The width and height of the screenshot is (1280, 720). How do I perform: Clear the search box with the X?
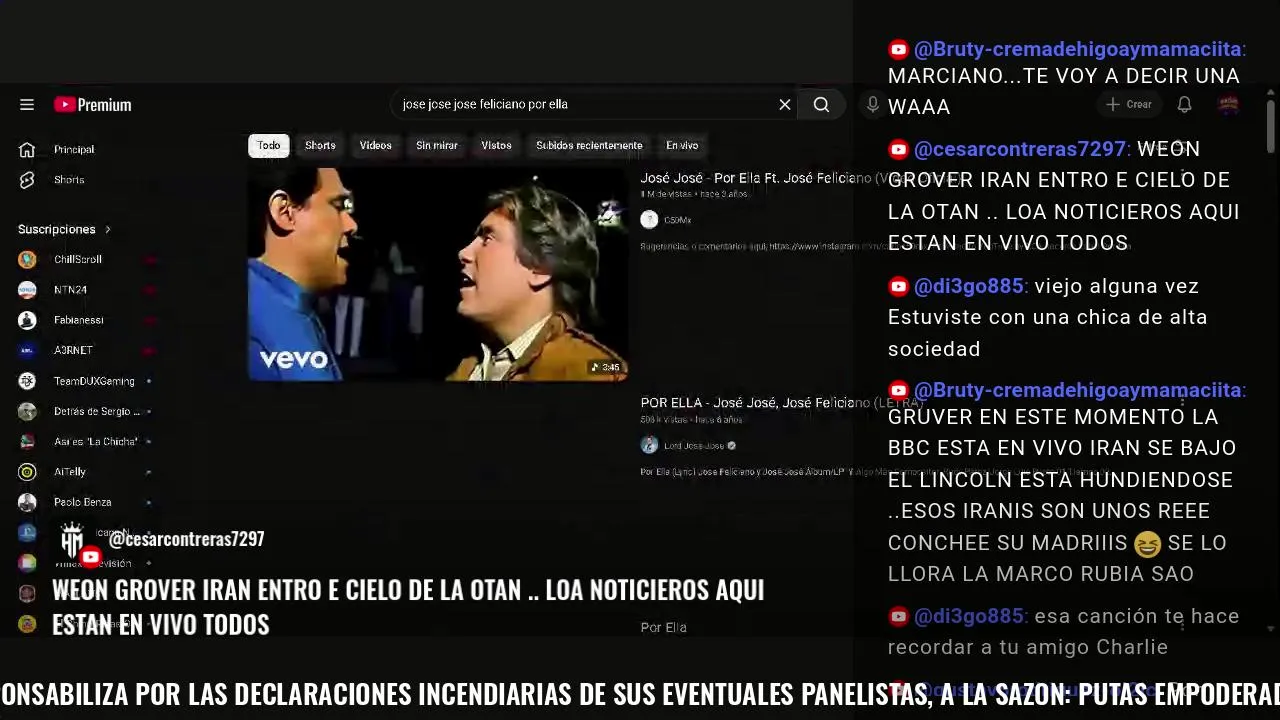point(785,105)
